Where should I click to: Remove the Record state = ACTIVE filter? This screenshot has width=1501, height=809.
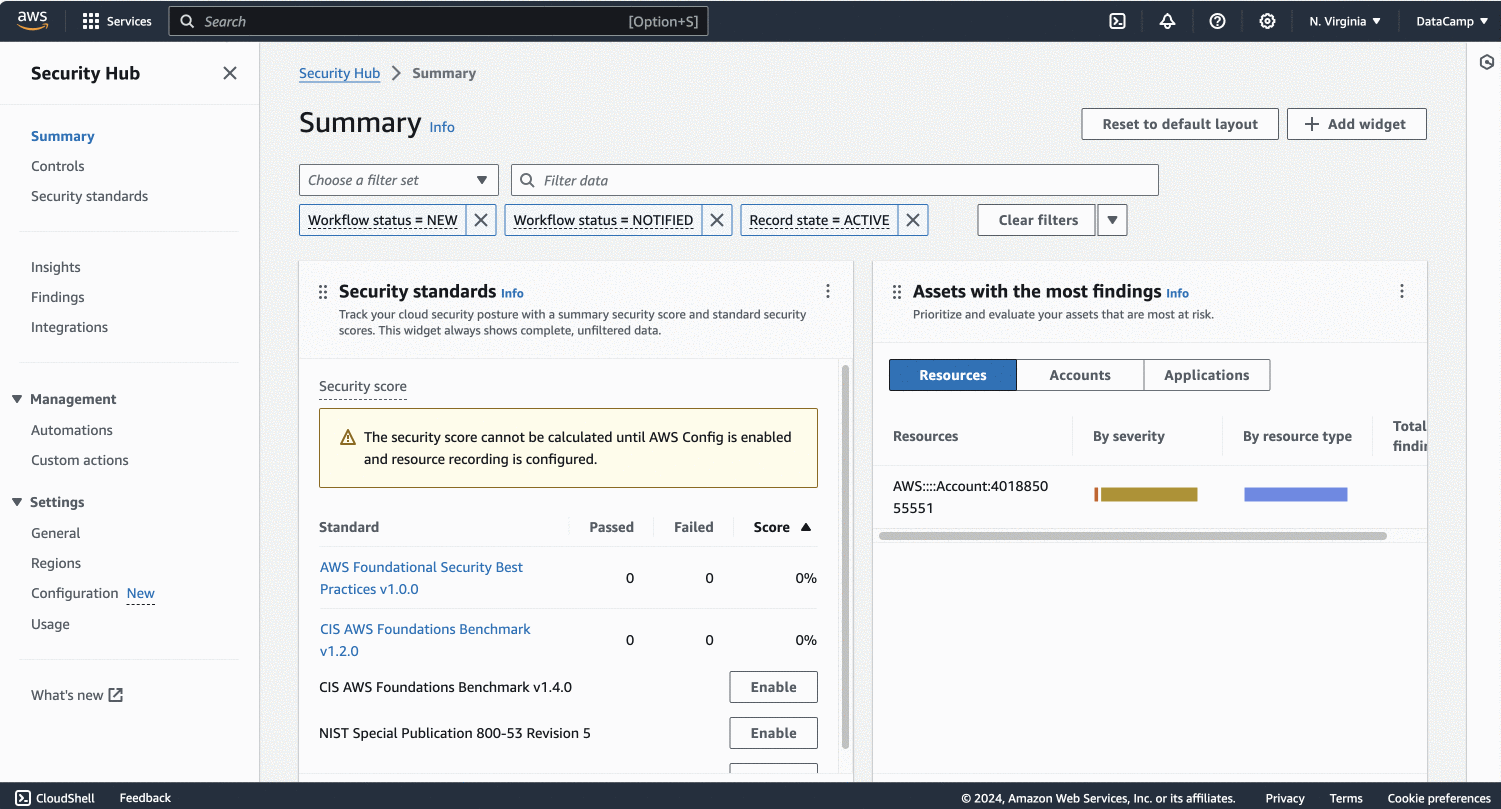[x=913, y=220]
